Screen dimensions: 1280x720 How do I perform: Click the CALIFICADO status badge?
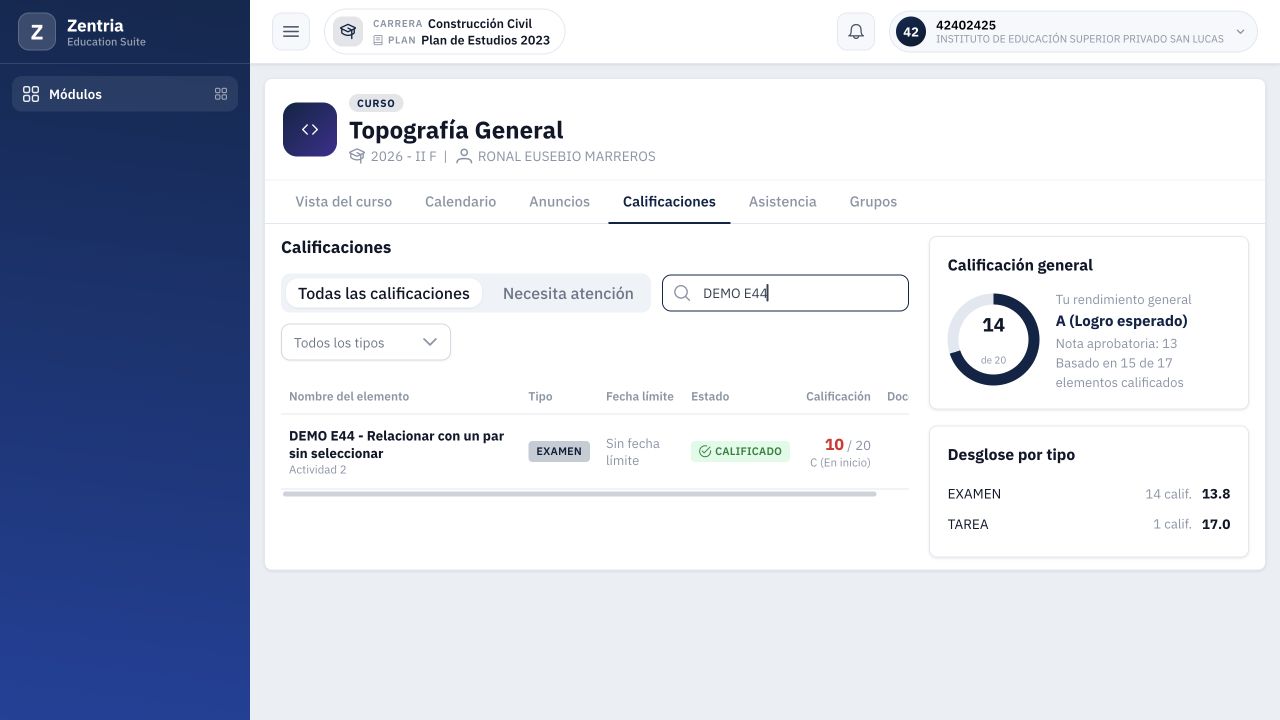[x=740, y=451]
